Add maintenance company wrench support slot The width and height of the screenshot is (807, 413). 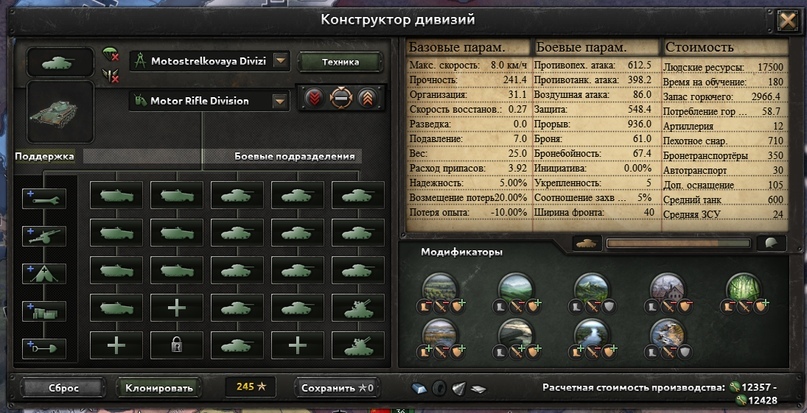[44, 198]
